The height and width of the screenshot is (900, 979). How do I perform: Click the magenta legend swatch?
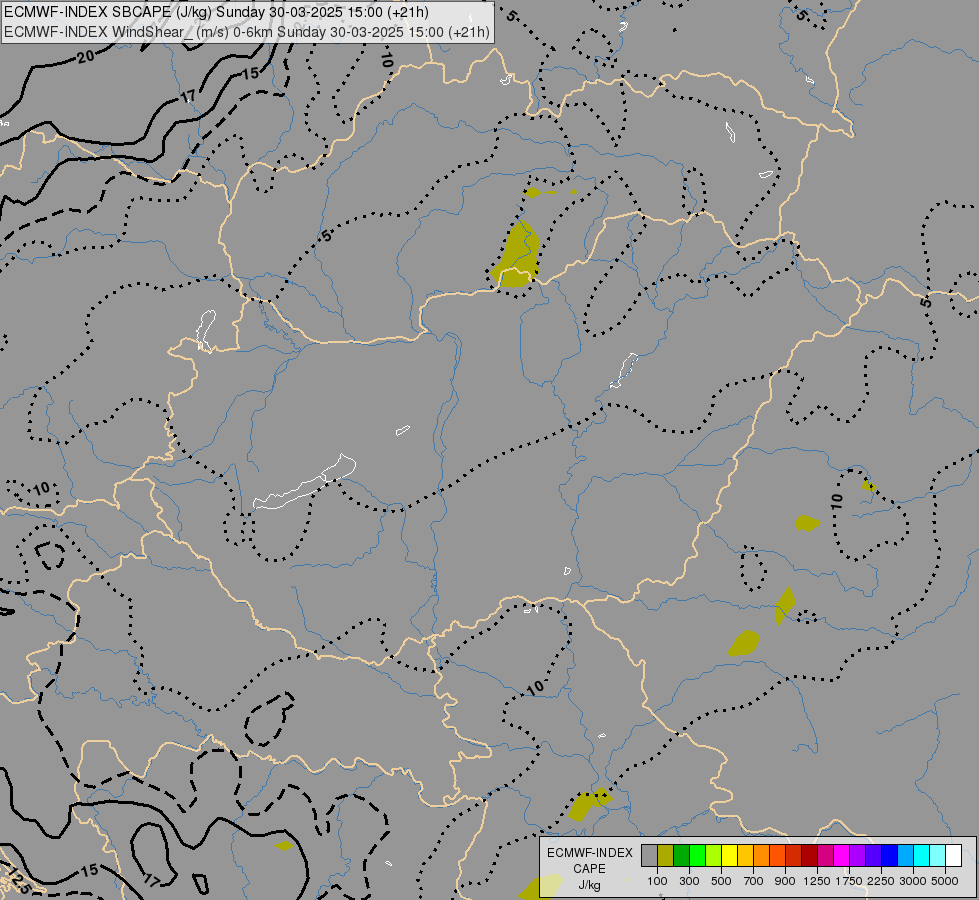pos(842,856)
